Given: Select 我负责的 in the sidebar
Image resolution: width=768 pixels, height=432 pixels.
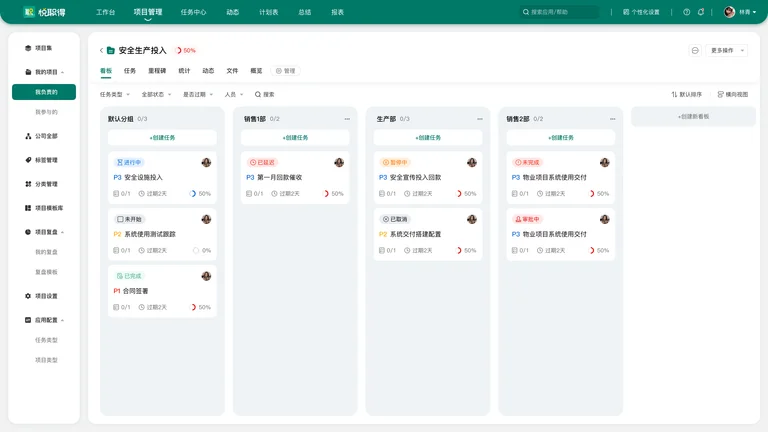Looking at the screenshot, I should coord(44,92).
